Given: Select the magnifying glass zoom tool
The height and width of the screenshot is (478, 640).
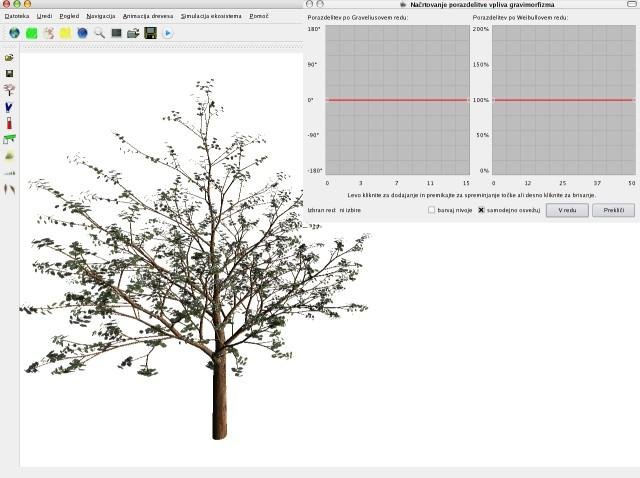Looking at the screenshot, I should [x=99, y=33].
